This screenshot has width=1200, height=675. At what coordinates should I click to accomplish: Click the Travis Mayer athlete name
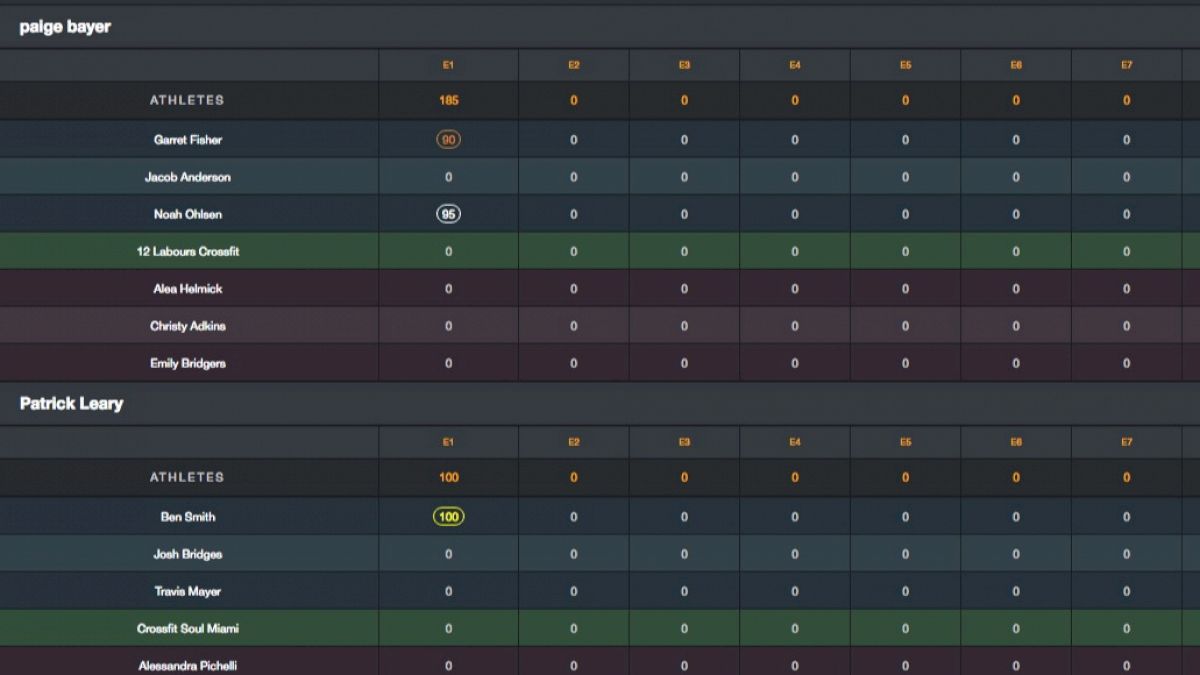tap(188, 591)
